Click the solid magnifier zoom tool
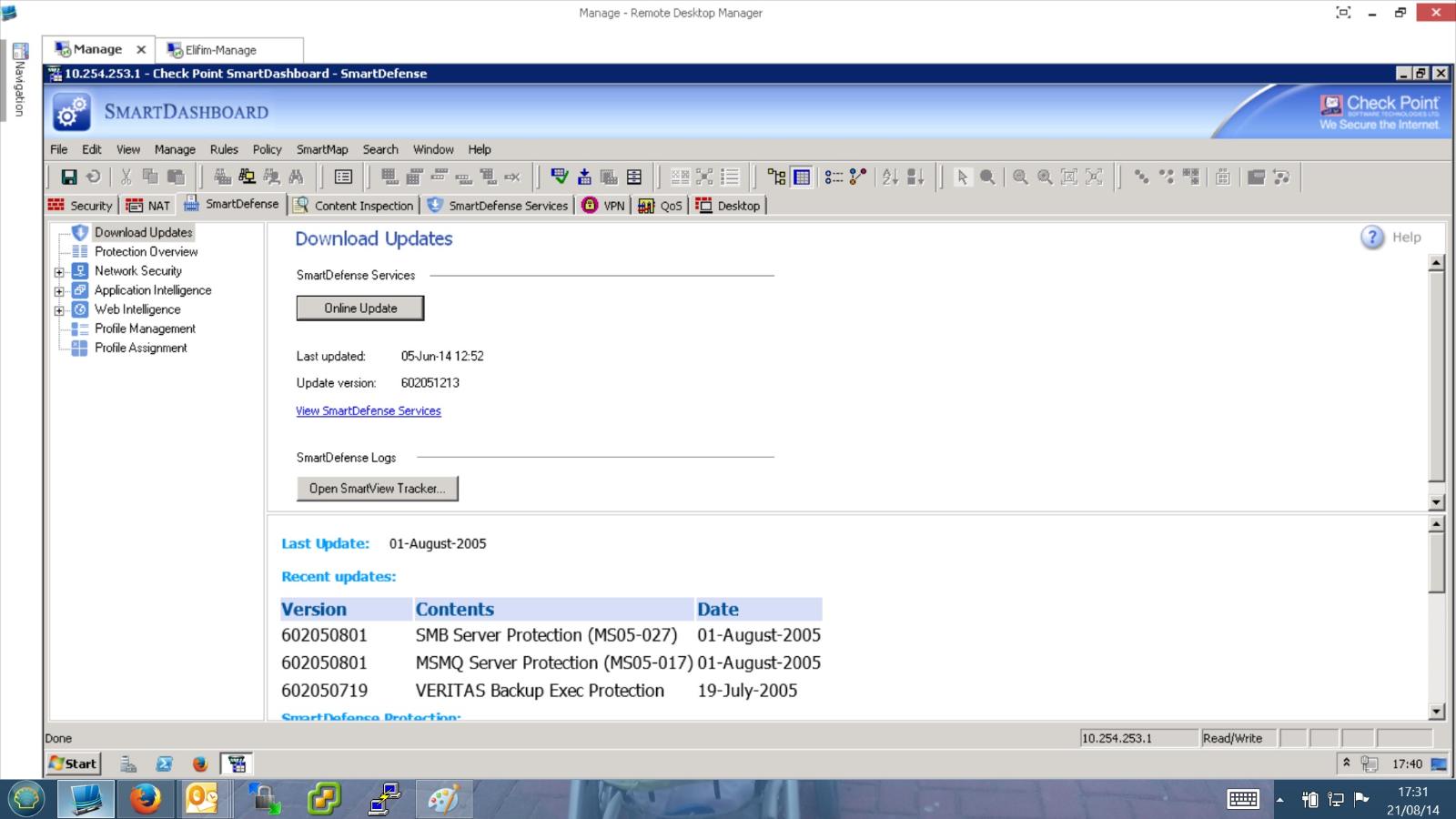Viewport: 1456px width, 819px height. coord(986,177)
